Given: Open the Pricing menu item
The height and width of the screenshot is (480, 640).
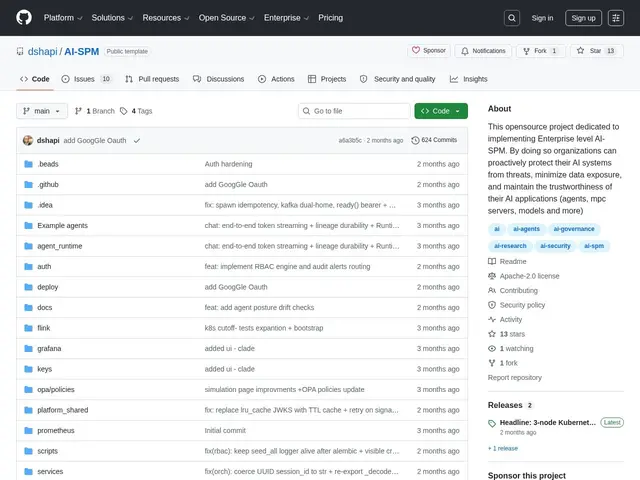Looking at the screenshot, I should click(331, 18).
